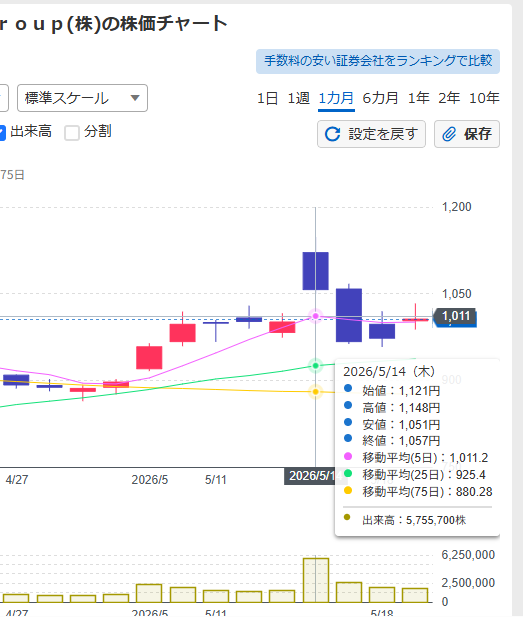Select the 1週 period tab
The image size is (523, 617).
299,98
